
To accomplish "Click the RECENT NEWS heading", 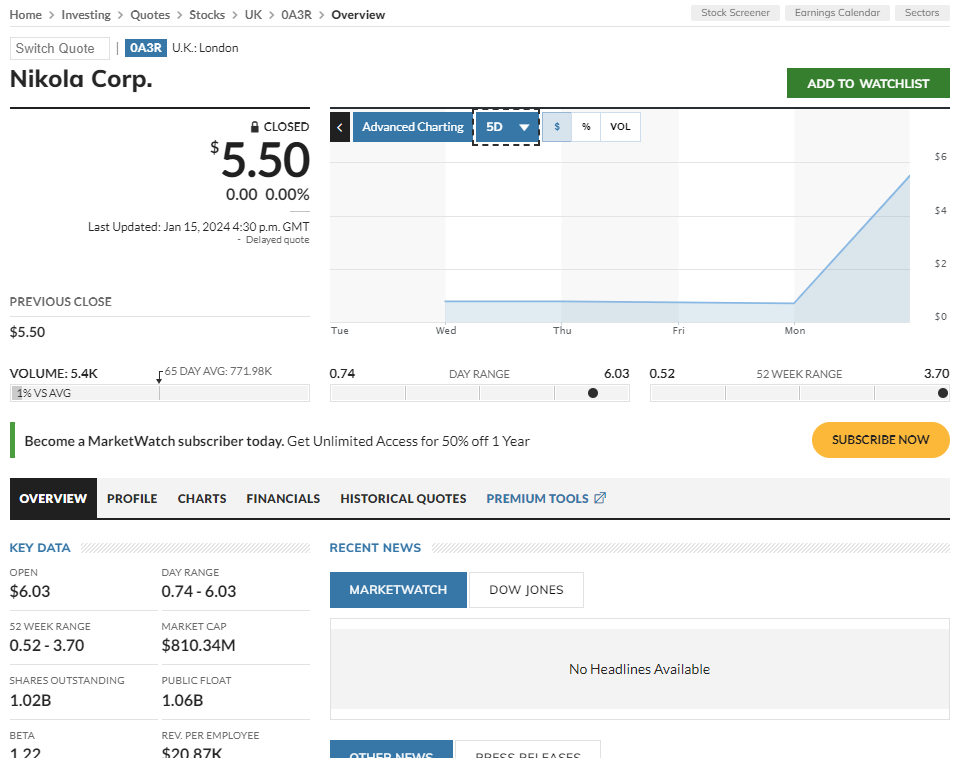I will [x=375, y=548].
